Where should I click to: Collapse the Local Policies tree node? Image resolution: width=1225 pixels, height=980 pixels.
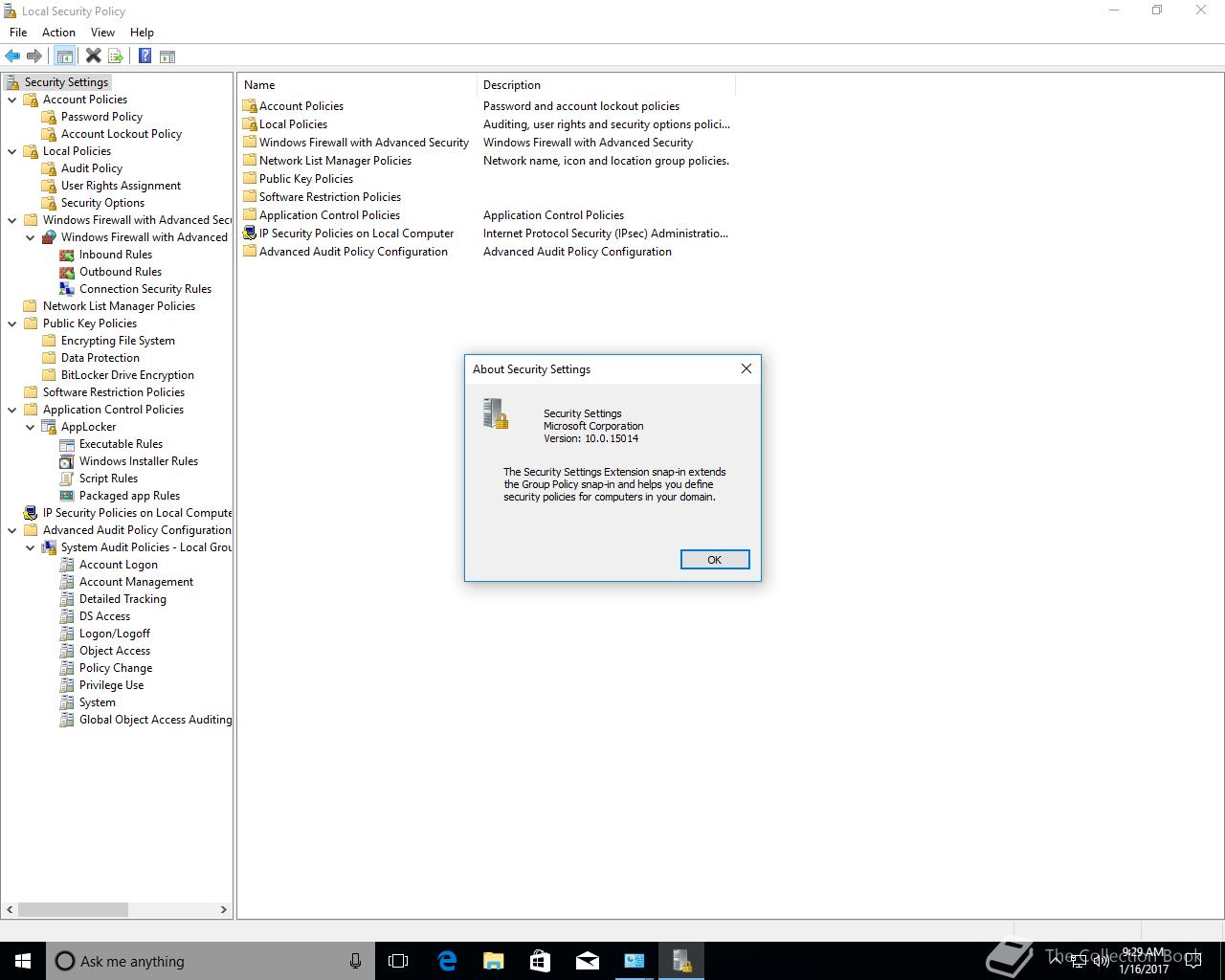[x=12, y=151]
